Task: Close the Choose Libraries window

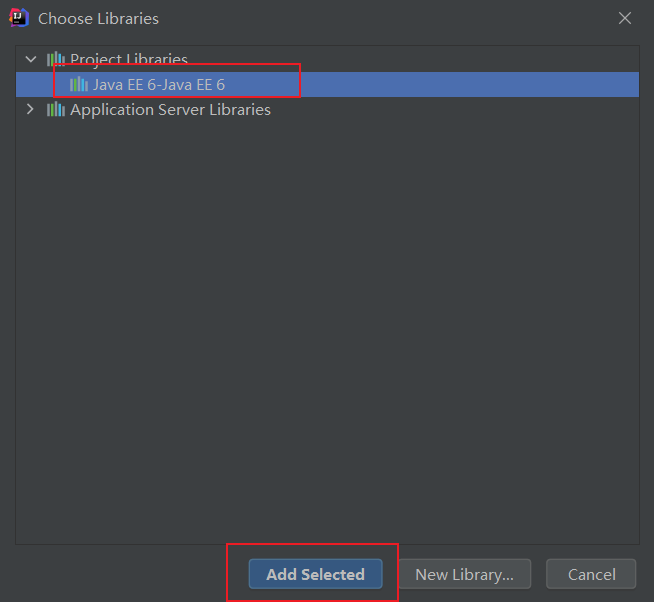Action: point(624,18)
